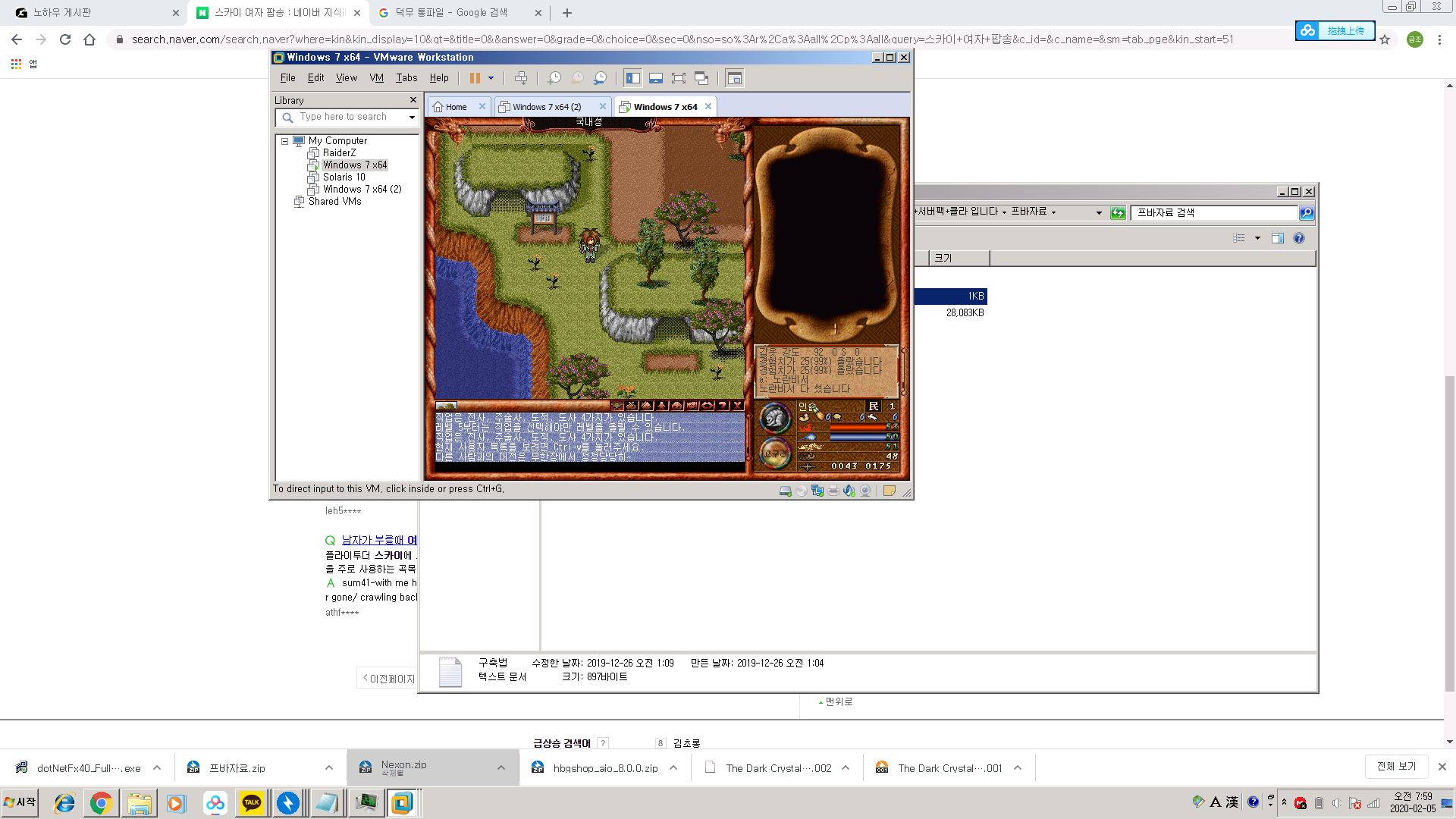
Task: Toggle the console view button
Action: [x=734, y=78]
